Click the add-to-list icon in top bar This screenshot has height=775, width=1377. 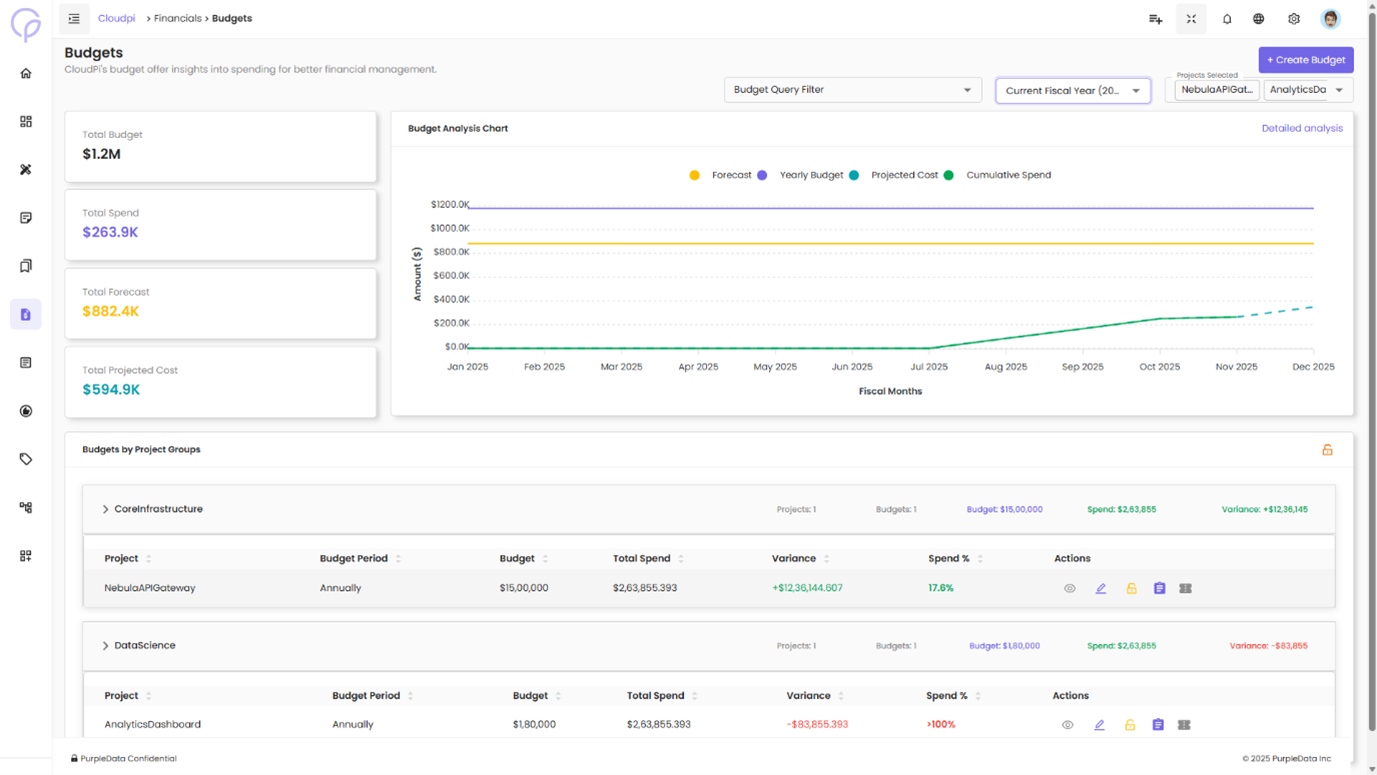pyautogui.click(x=1155, y=18)
